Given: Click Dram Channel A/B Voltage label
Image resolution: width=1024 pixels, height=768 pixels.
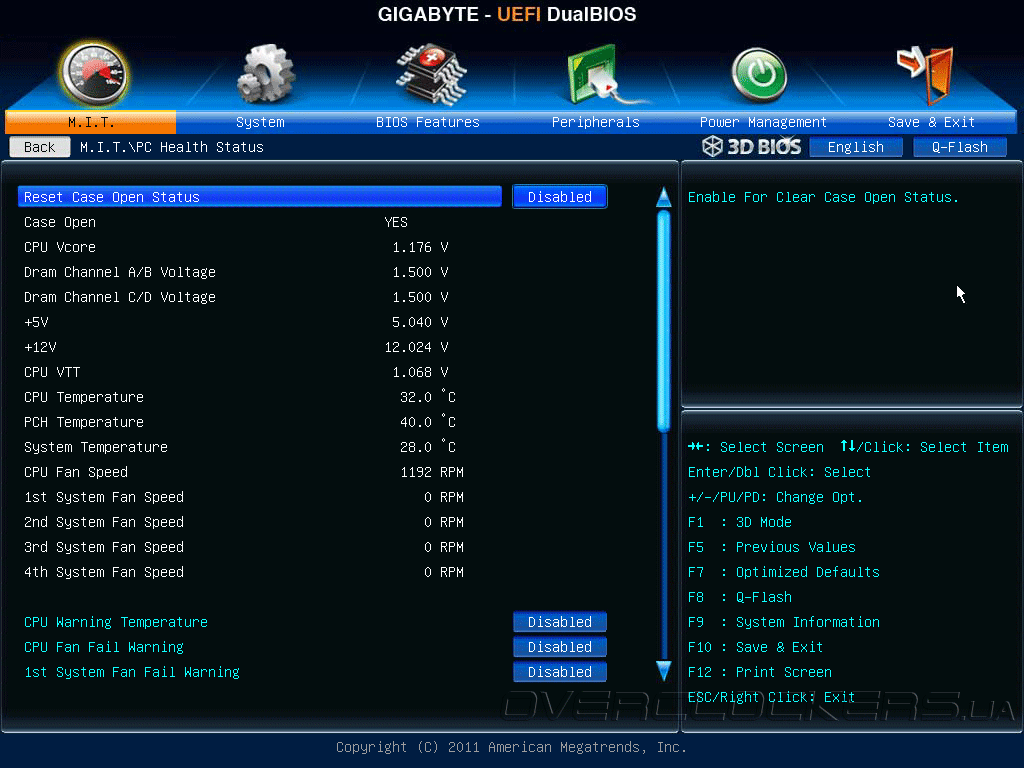Looking at the screenshot, I should (120, 272).
